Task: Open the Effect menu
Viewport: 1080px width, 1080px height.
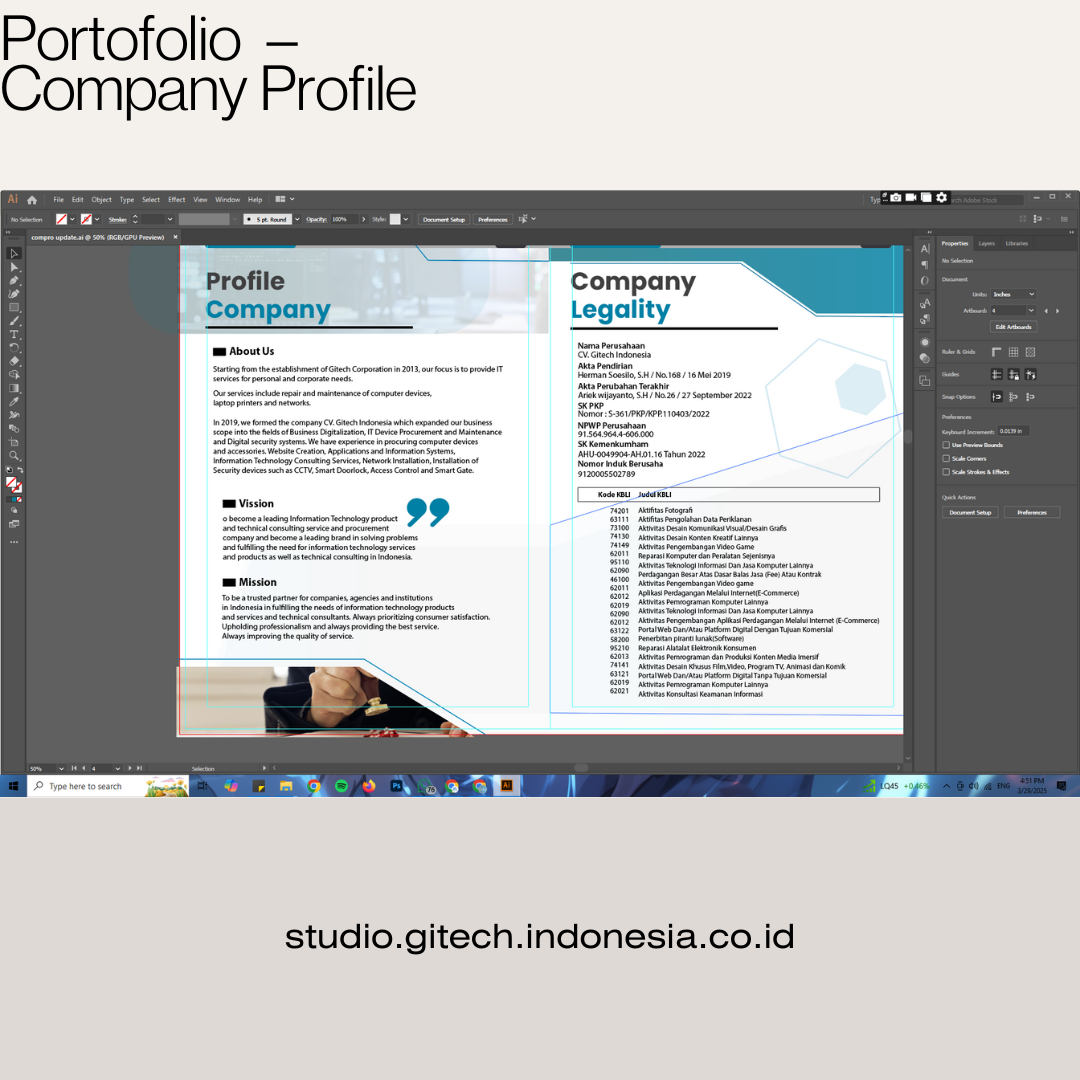Action: 176,199
